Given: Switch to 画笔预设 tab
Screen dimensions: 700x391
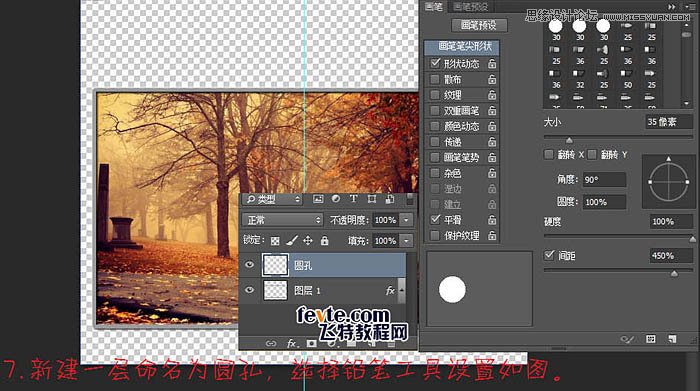Looking at the screenshot, I should [x=470, y=7].
